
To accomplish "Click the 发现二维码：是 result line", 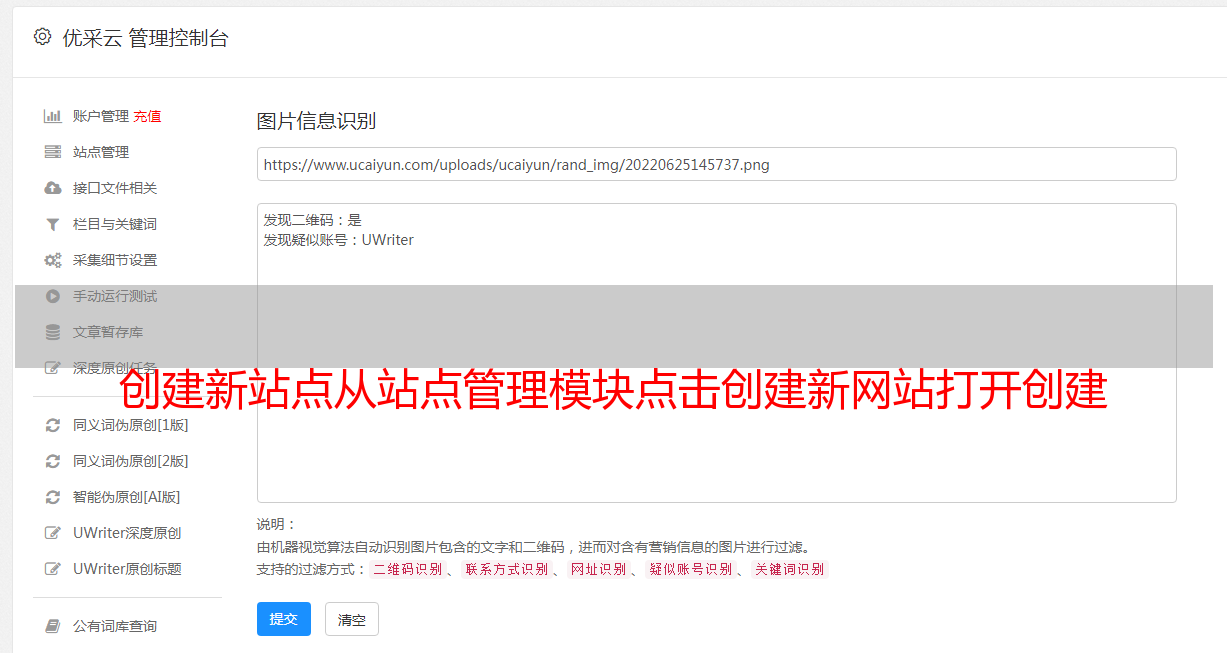I will 312,220.
